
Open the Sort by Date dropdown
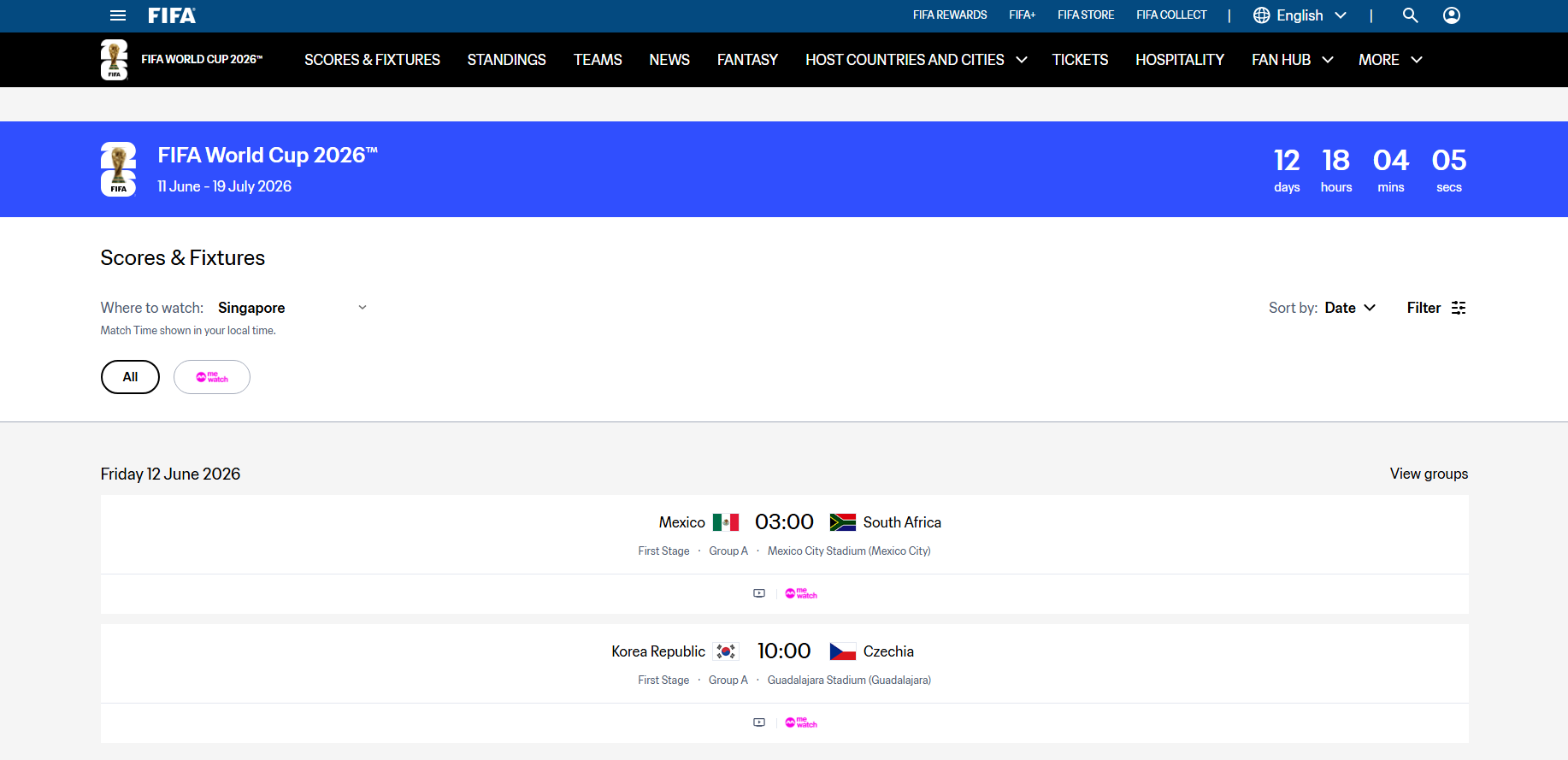pyautogui.click(x=1350, y=308)
